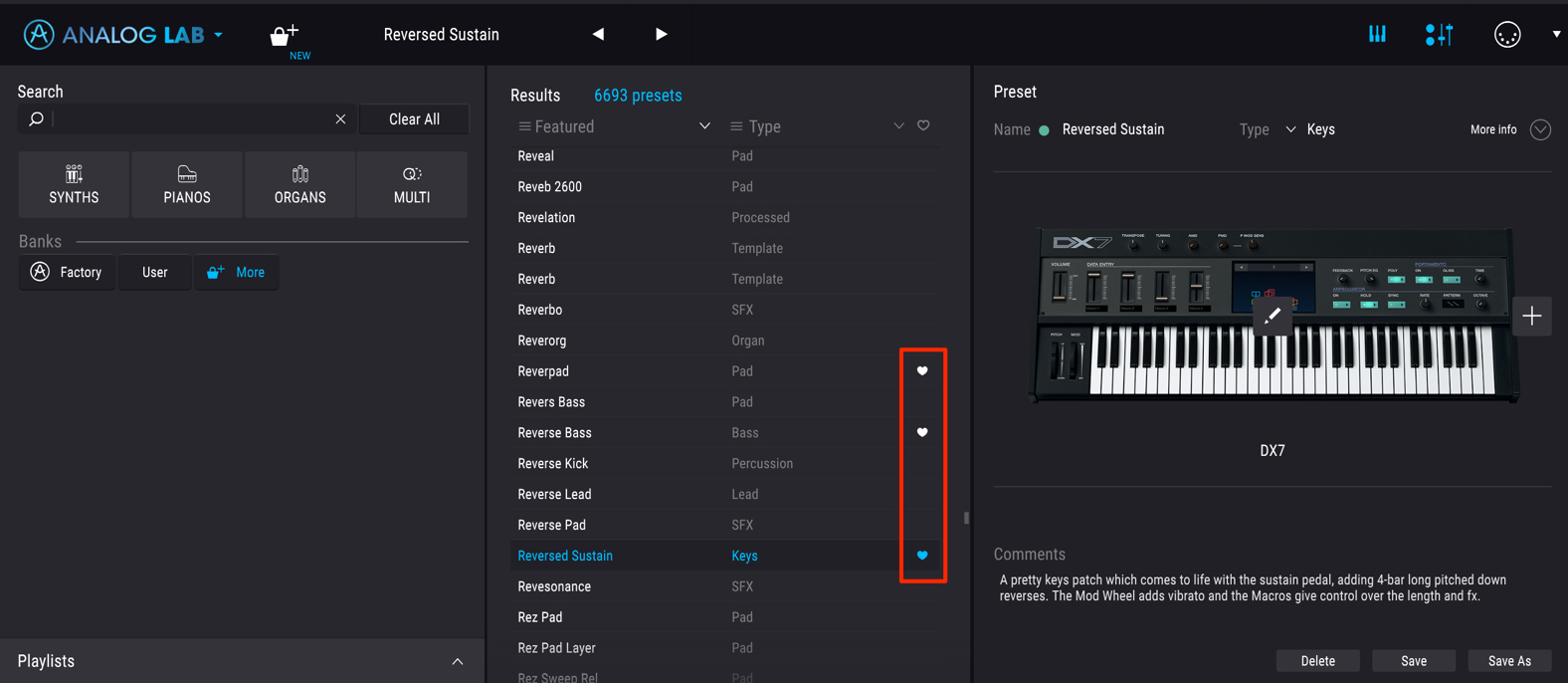
Task: Unfavorite the Reverpad preset
Action: [922, 370]
